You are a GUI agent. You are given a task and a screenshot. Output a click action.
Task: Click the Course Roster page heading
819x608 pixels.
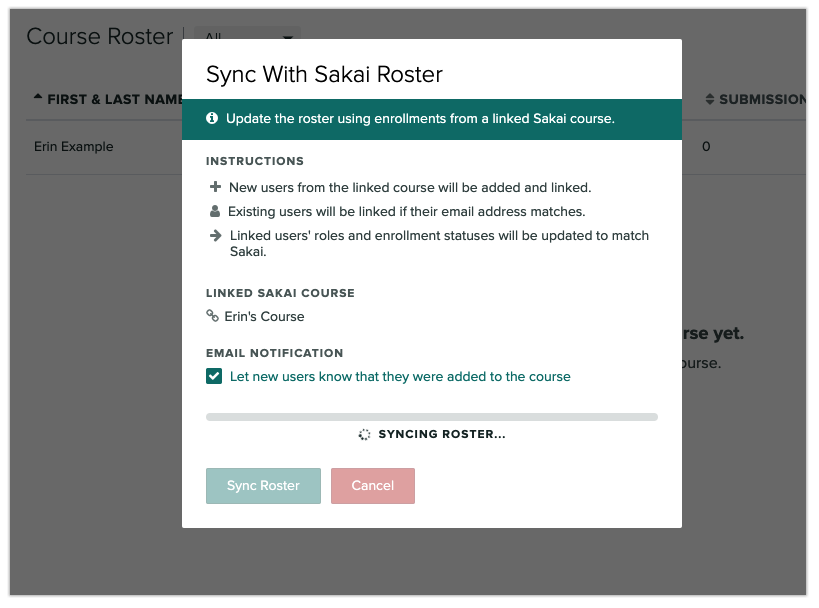click(x=99, y=36)
